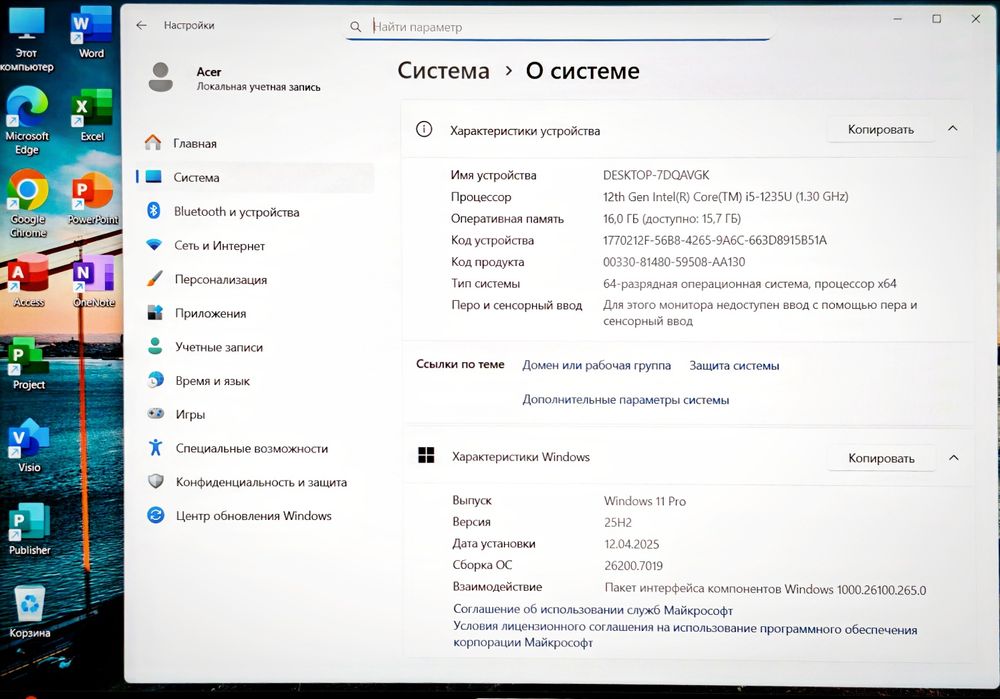Click the back arrow in Settings

coord(142,26)
